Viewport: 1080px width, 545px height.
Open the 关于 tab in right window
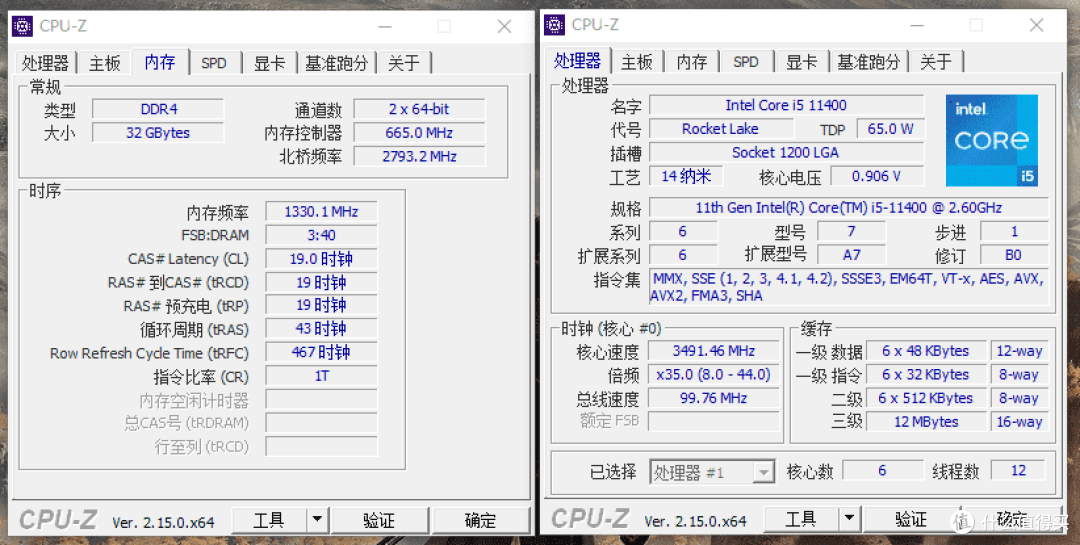coord(935,62)
